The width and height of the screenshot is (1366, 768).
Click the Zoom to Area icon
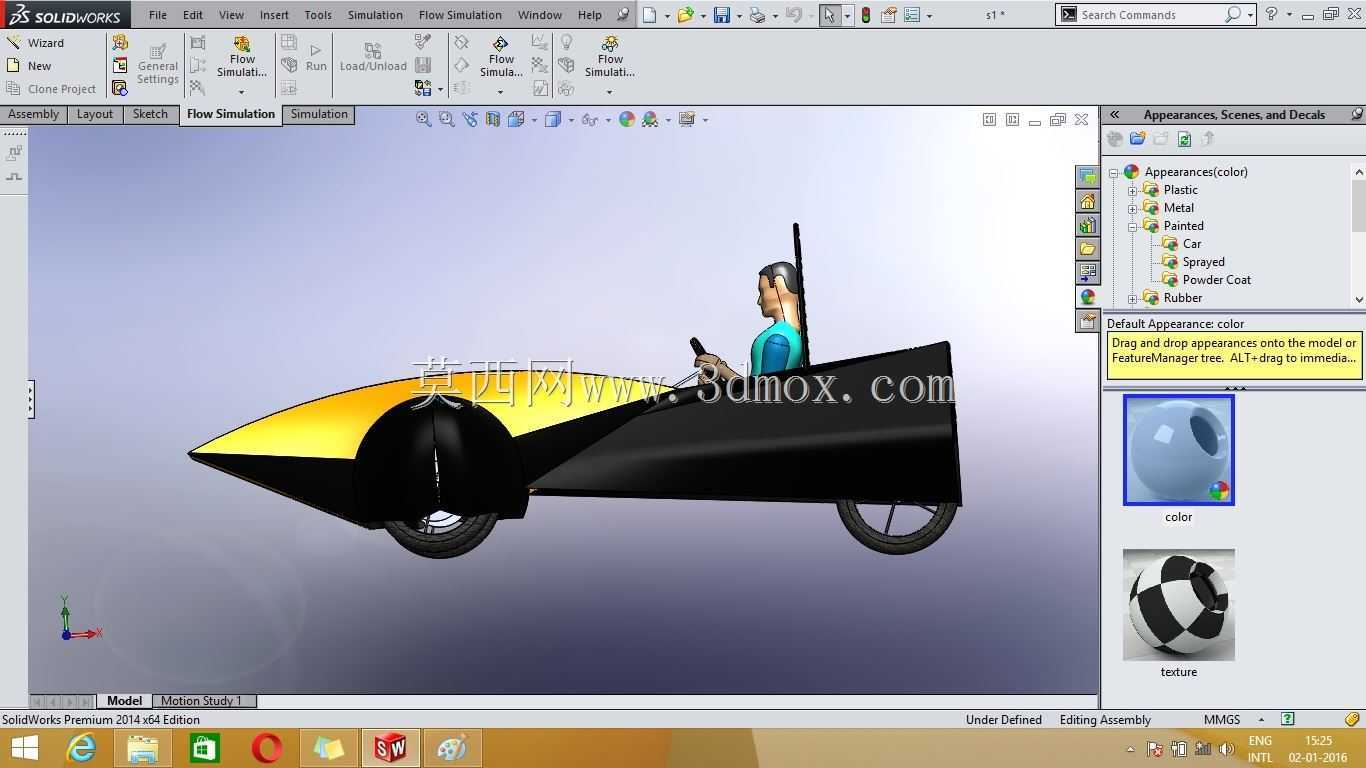point(447,119)
